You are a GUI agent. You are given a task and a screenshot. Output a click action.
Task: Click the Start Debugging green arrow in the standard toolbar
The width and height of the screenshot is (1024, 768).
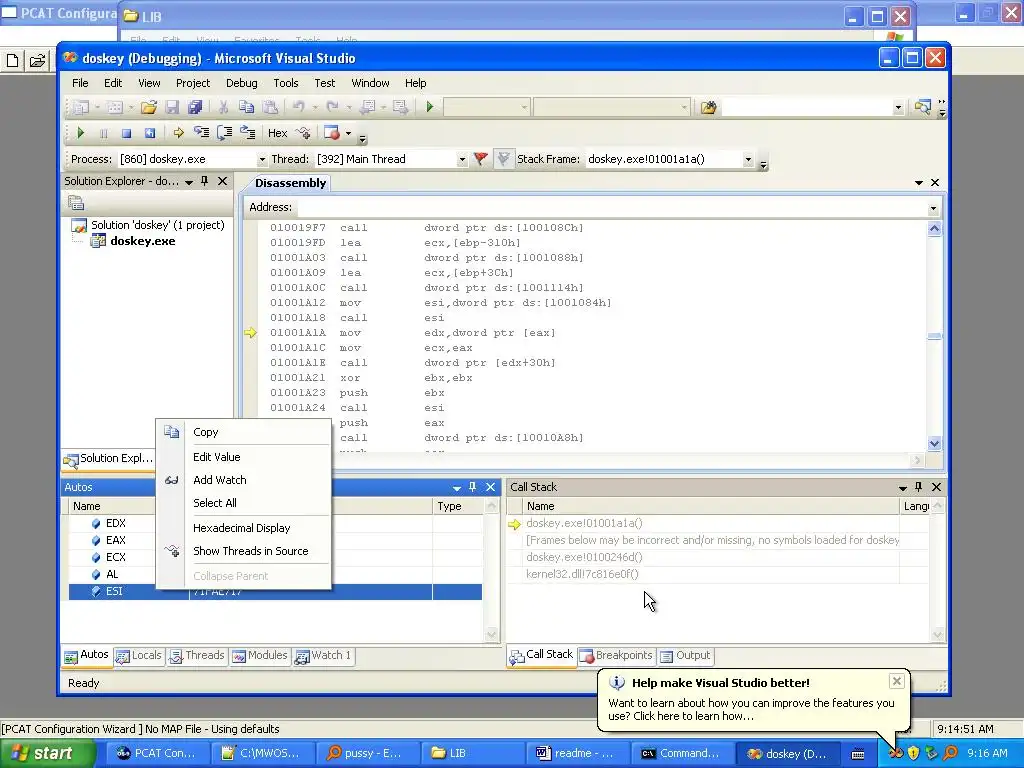pyautogui.click(x=430, y=107)
